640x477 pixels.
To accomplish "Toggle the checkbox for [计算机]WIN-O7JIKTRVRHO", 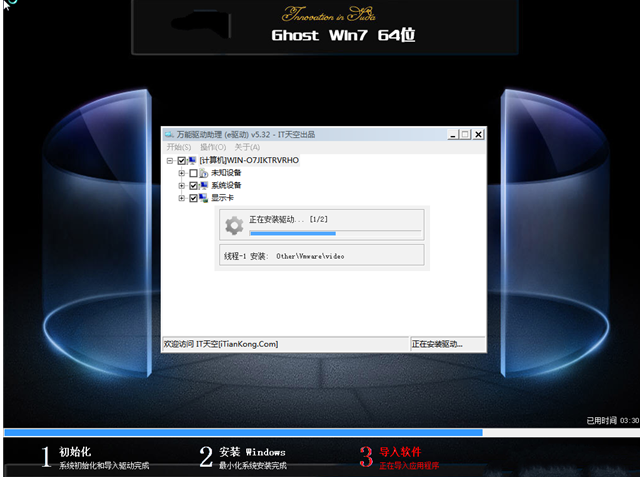I will 182,161.
